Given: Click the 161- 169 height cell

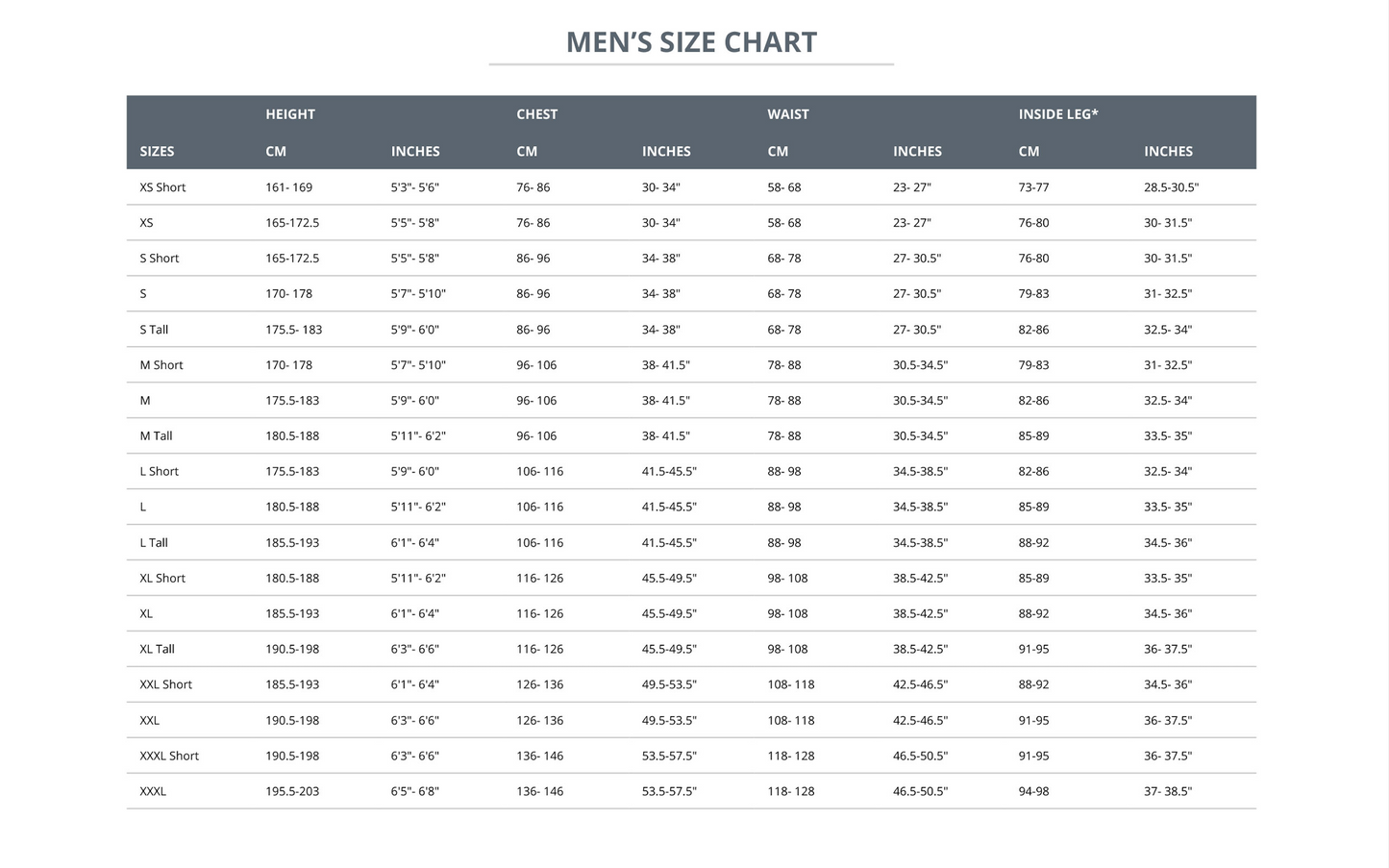Looking at the screenshot, I should click(288, 187).
